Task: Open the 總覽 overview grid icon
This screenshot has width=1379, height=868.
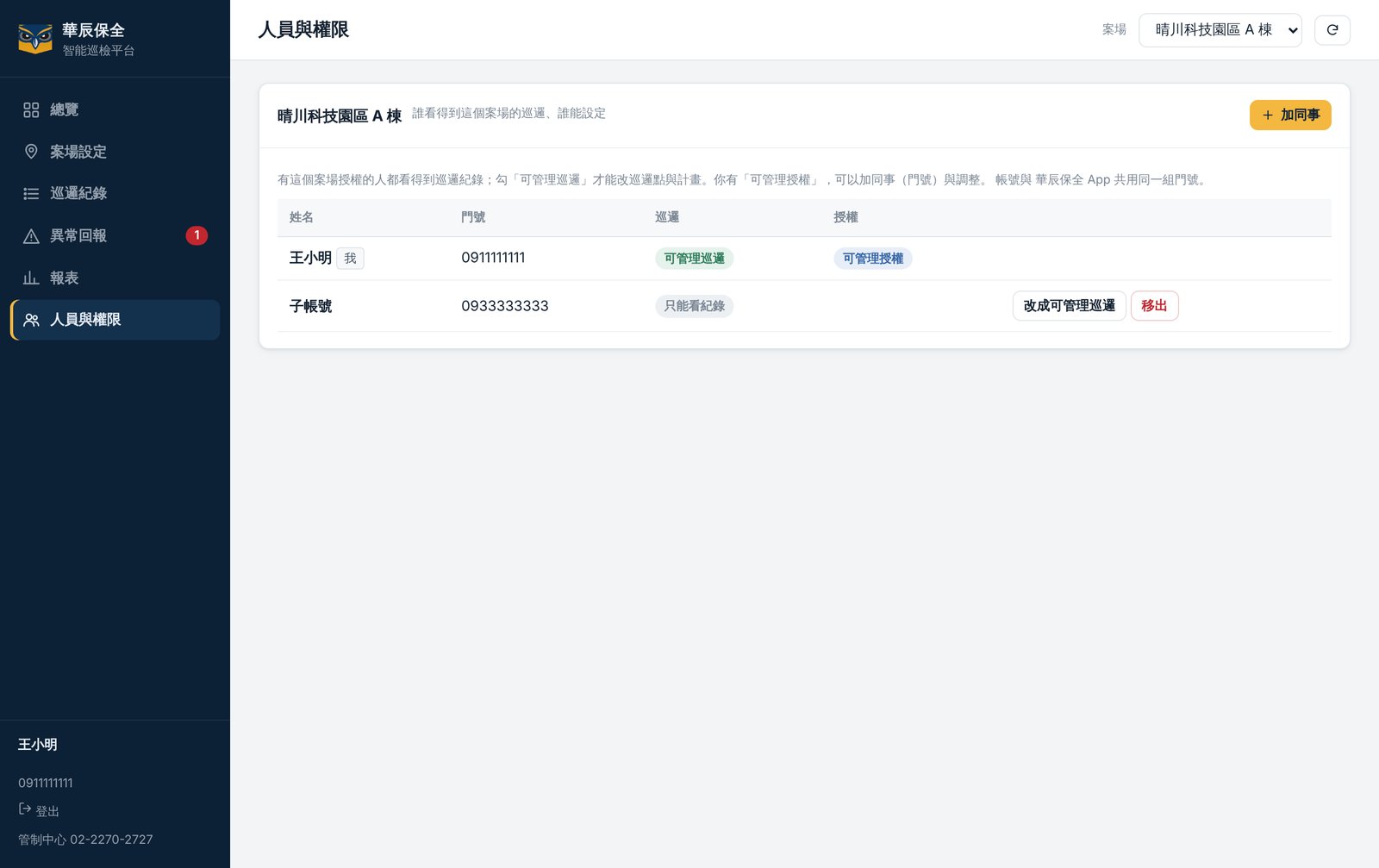Action: tap(31, 109)
